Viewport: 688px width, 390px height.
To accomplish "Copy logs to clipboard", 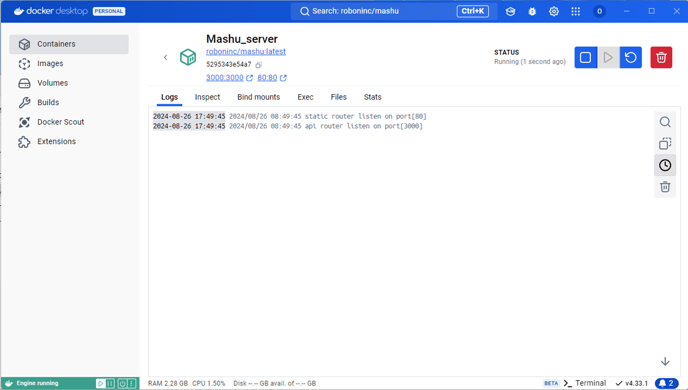I will coord(665,143).
